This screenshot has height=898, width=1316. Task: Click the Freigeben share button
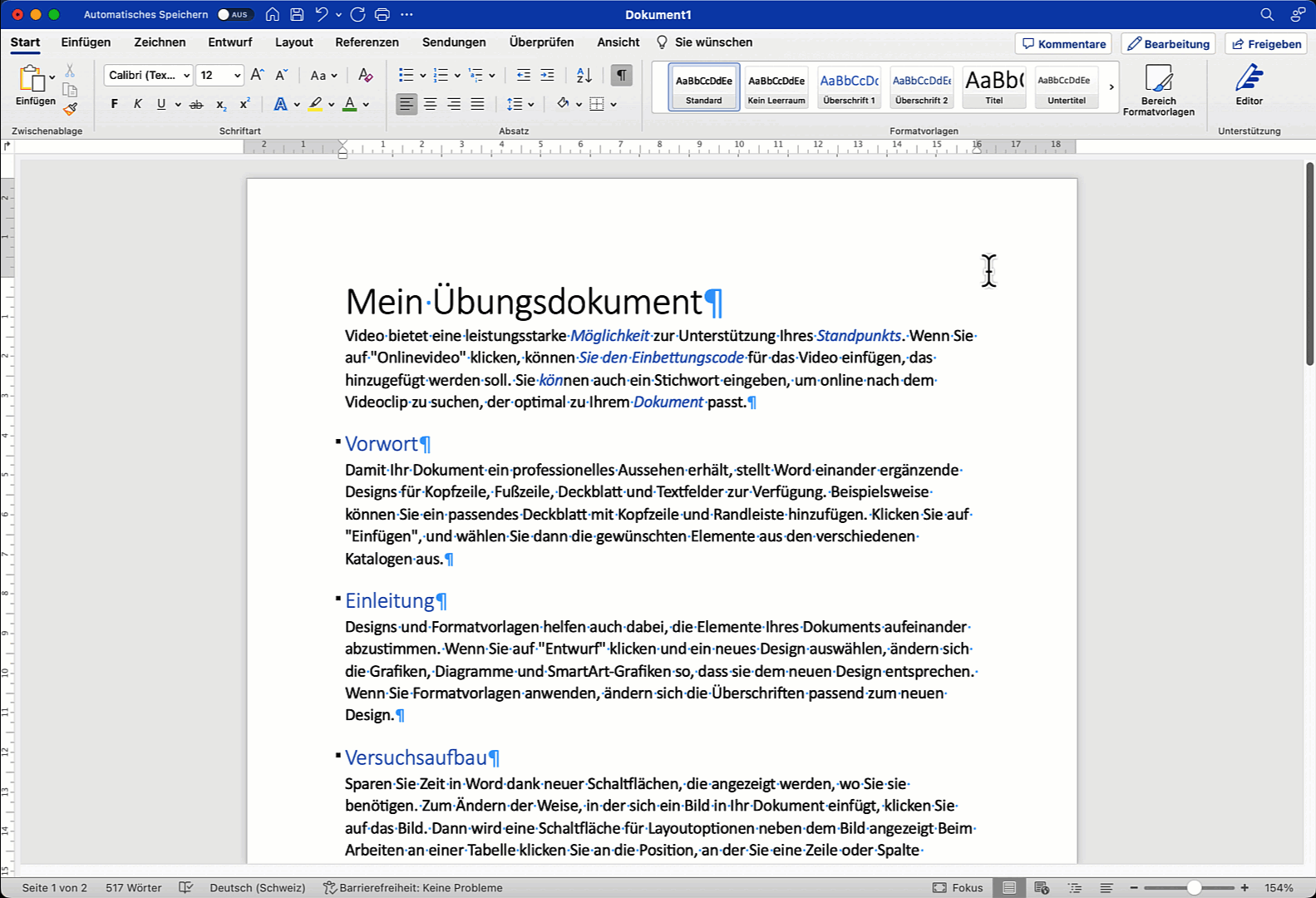click(x=1266, y=44)
